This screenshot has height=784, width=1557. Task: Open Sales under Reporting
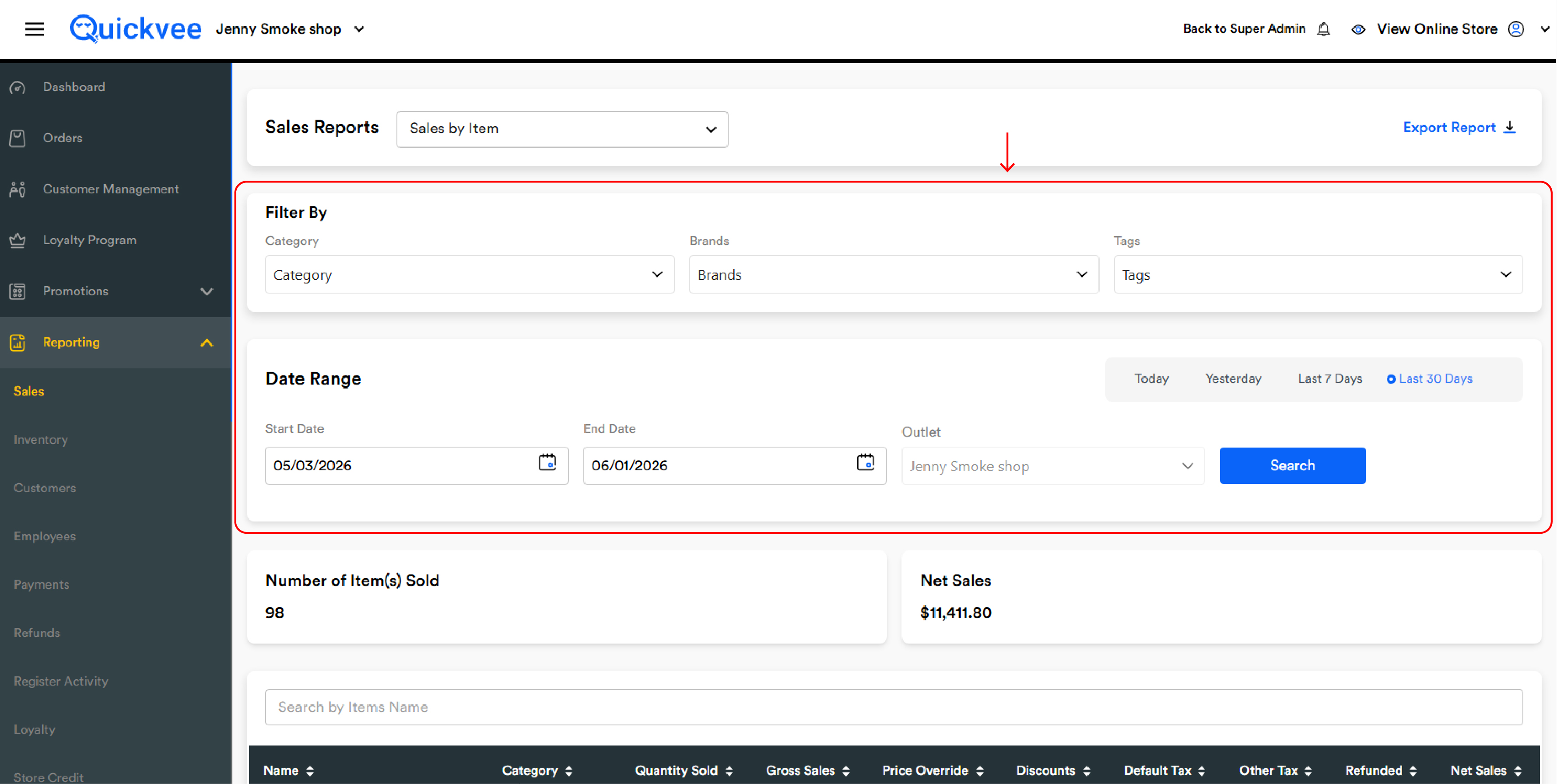click(x=28, y=391)
